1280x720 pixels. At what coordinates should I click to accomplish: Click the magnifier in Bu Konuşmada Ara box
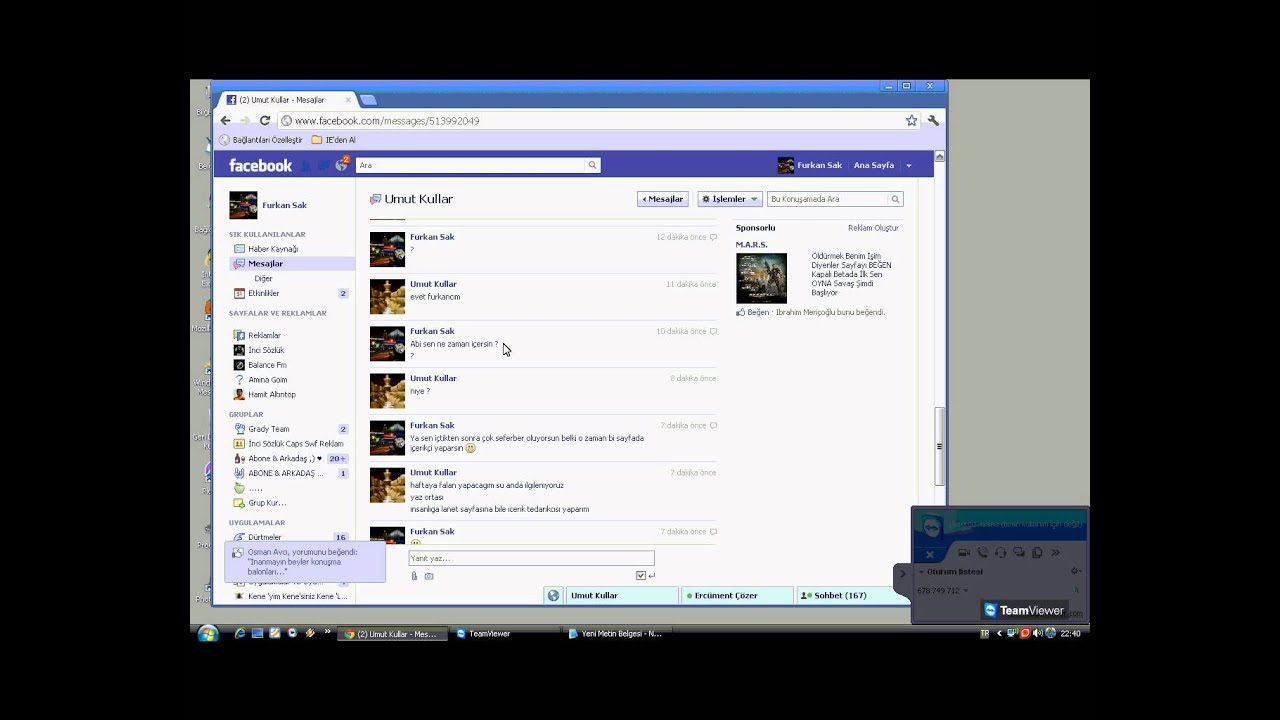click(x=895, y=199)
